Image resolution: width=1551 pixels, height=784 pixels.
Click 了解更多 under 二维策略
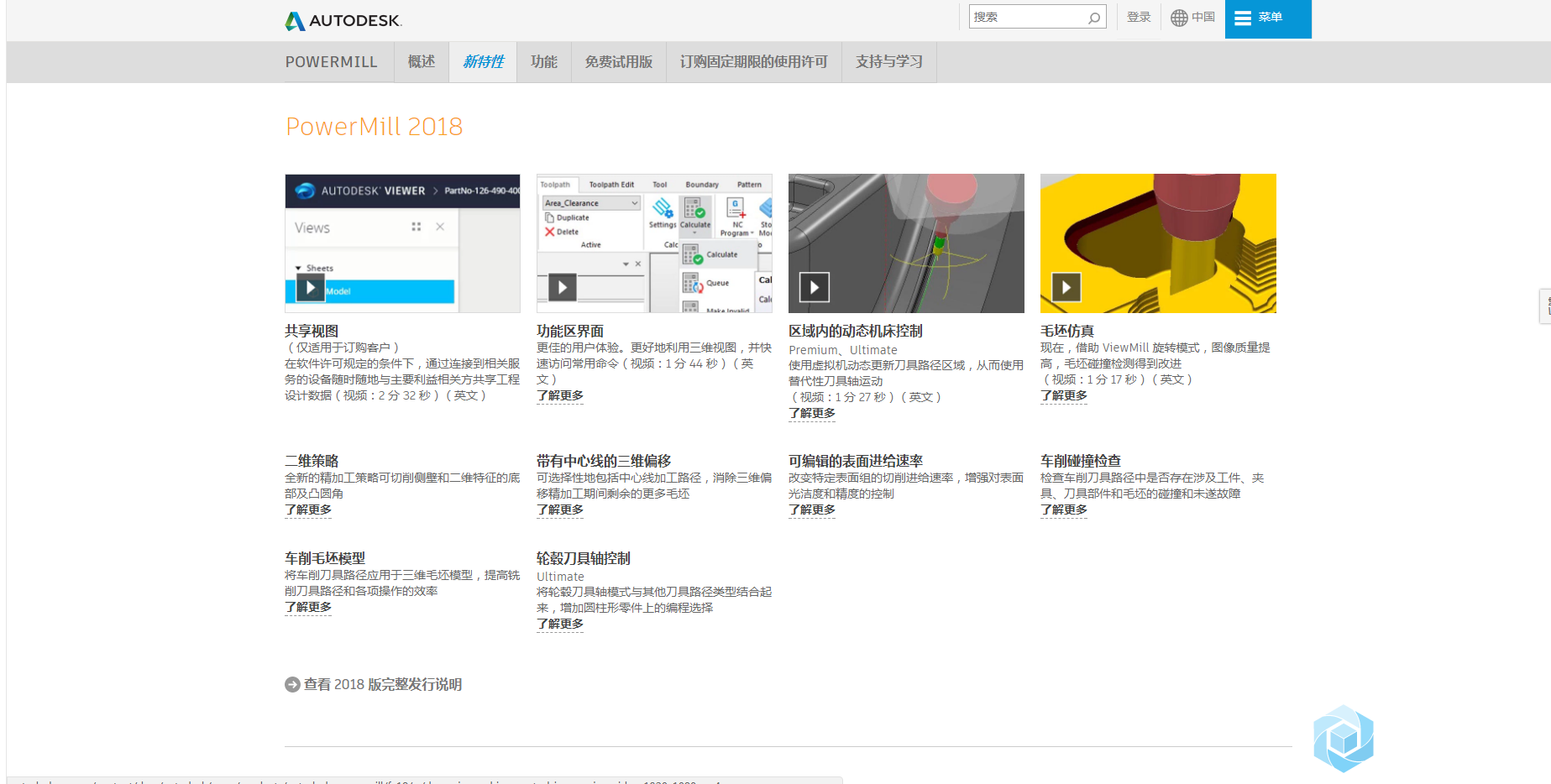tap(308, 510)
